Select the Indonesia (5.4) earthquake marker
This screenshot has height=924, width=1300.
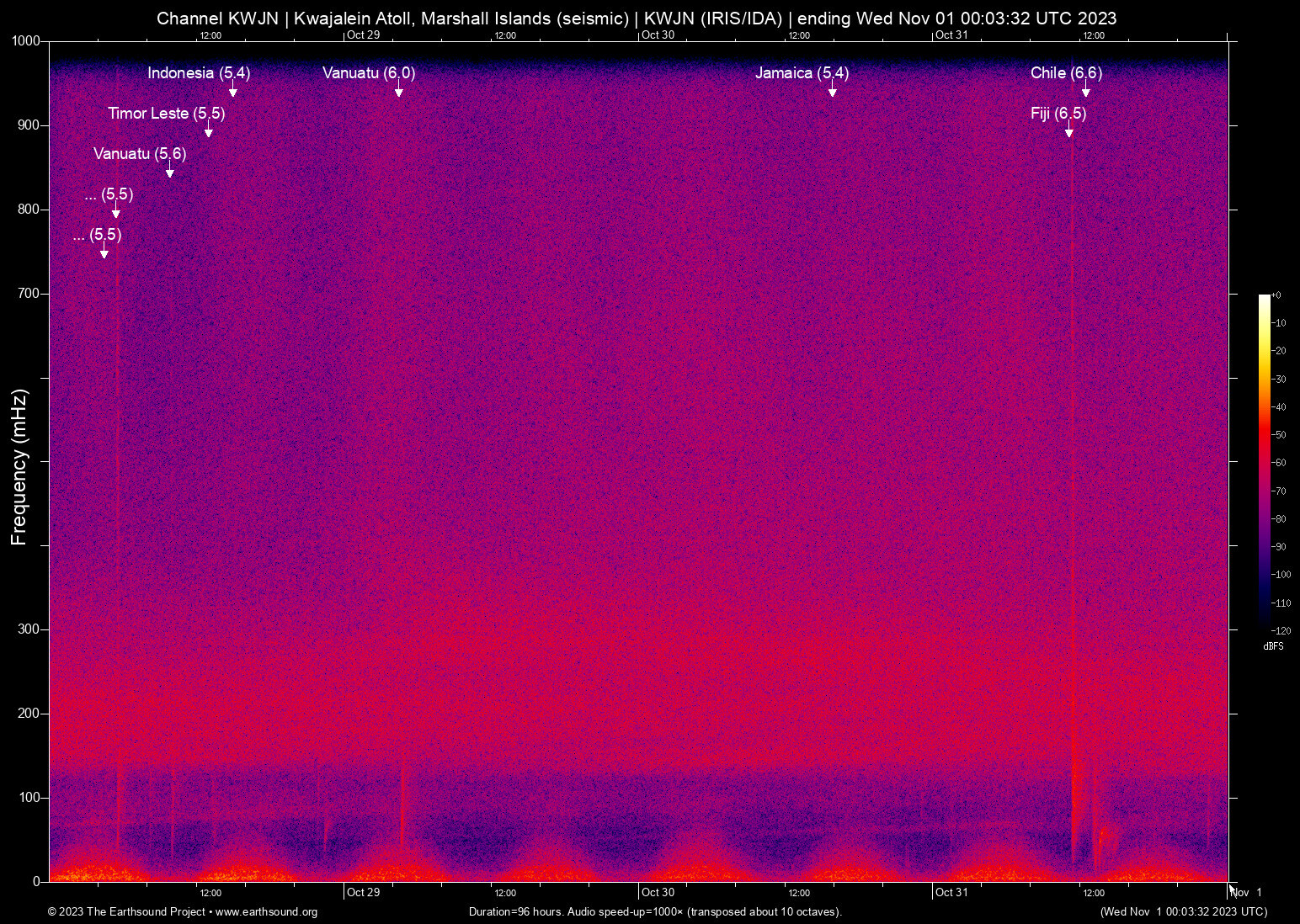pyautogui.click(x=199, y=73)
